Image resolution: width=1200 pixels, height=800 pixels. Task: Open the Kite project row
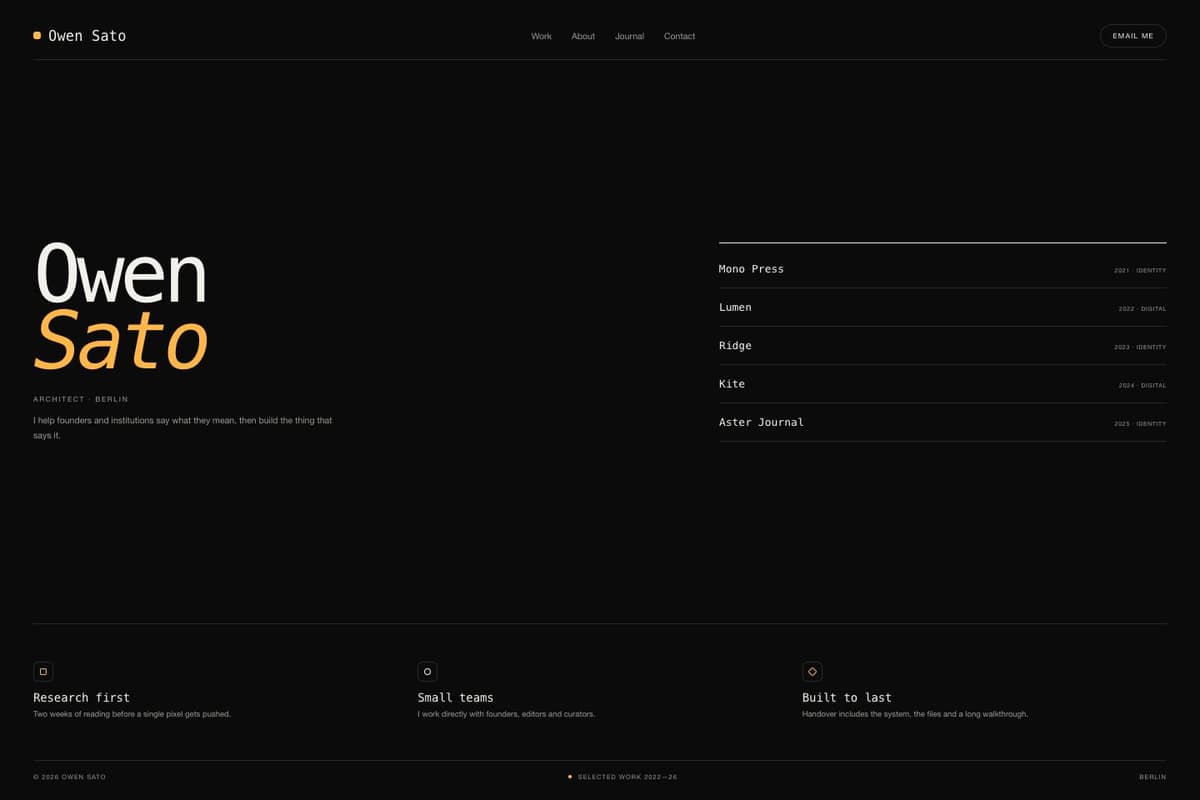pyautogui.click(x=942, y=384)
